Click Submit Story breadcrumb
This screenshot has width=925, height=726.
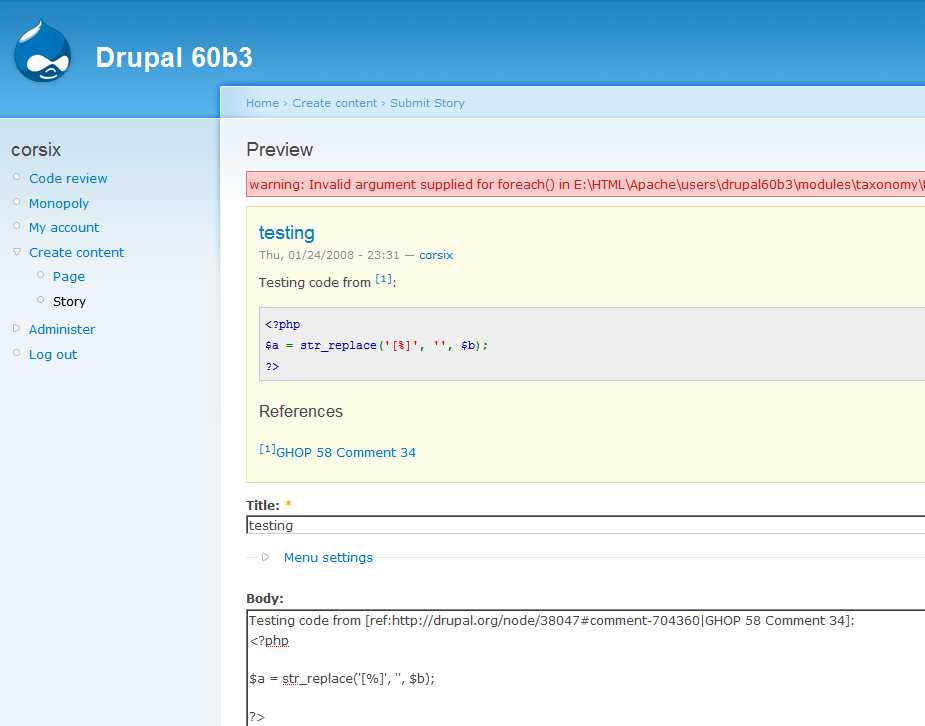427,103
